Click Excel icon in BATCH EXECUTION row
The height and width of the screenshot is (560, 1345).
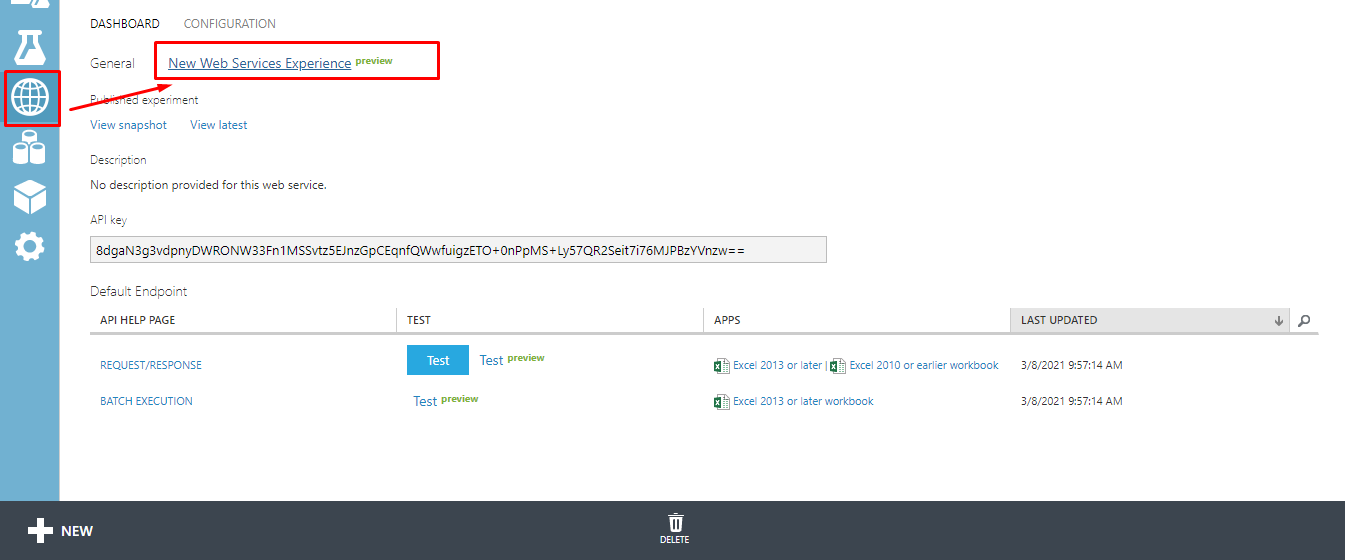click(721, 402)
